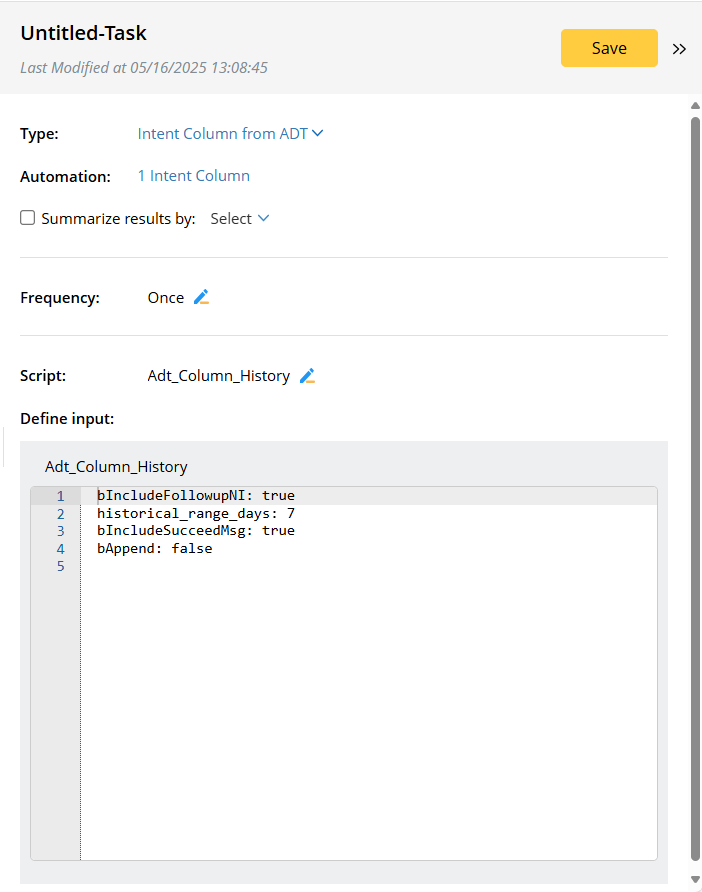Click the Adt_Column_History script name

coord(219,376)
